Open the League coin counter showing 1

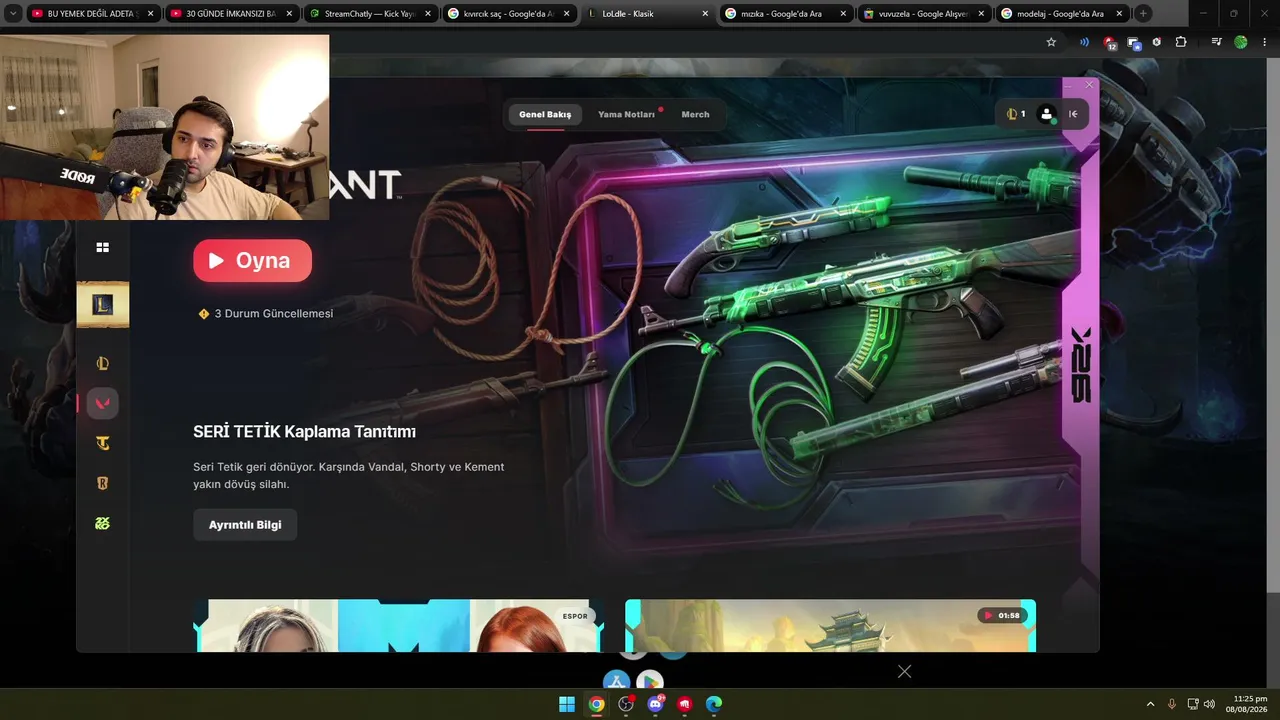pos(1016,114)
